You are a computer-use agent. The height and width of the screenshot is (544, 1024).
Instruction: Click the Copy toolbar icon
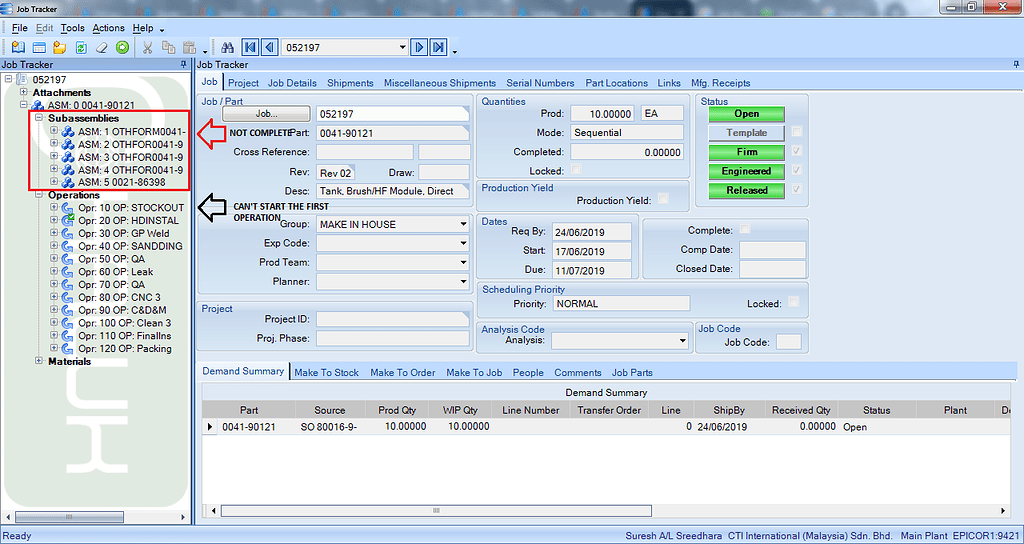tap(168, 48)
